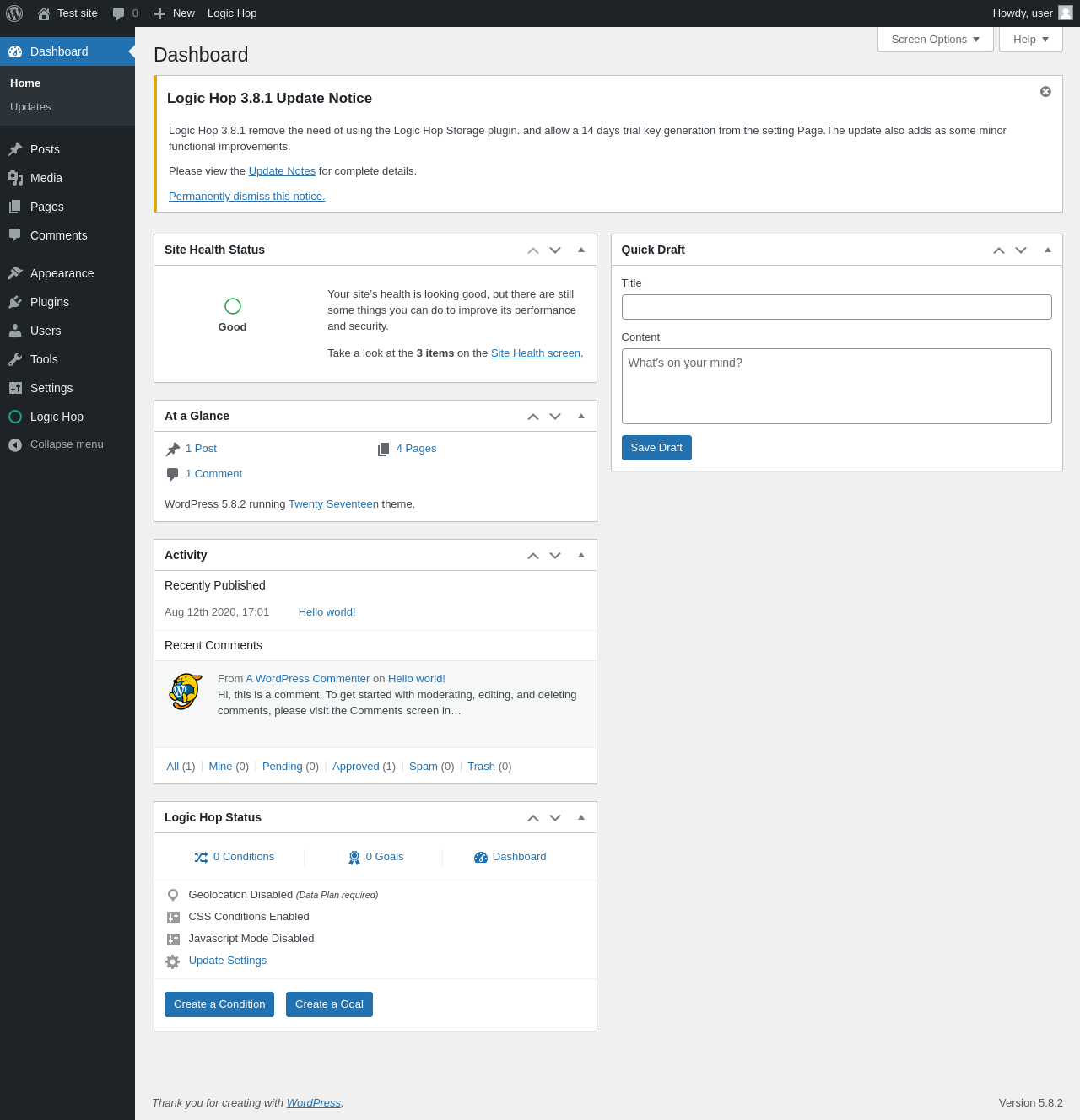This screenshot has width=1080, height=1120.
Task: Open the Screen Options dropdown
Action: pos(936,40)
